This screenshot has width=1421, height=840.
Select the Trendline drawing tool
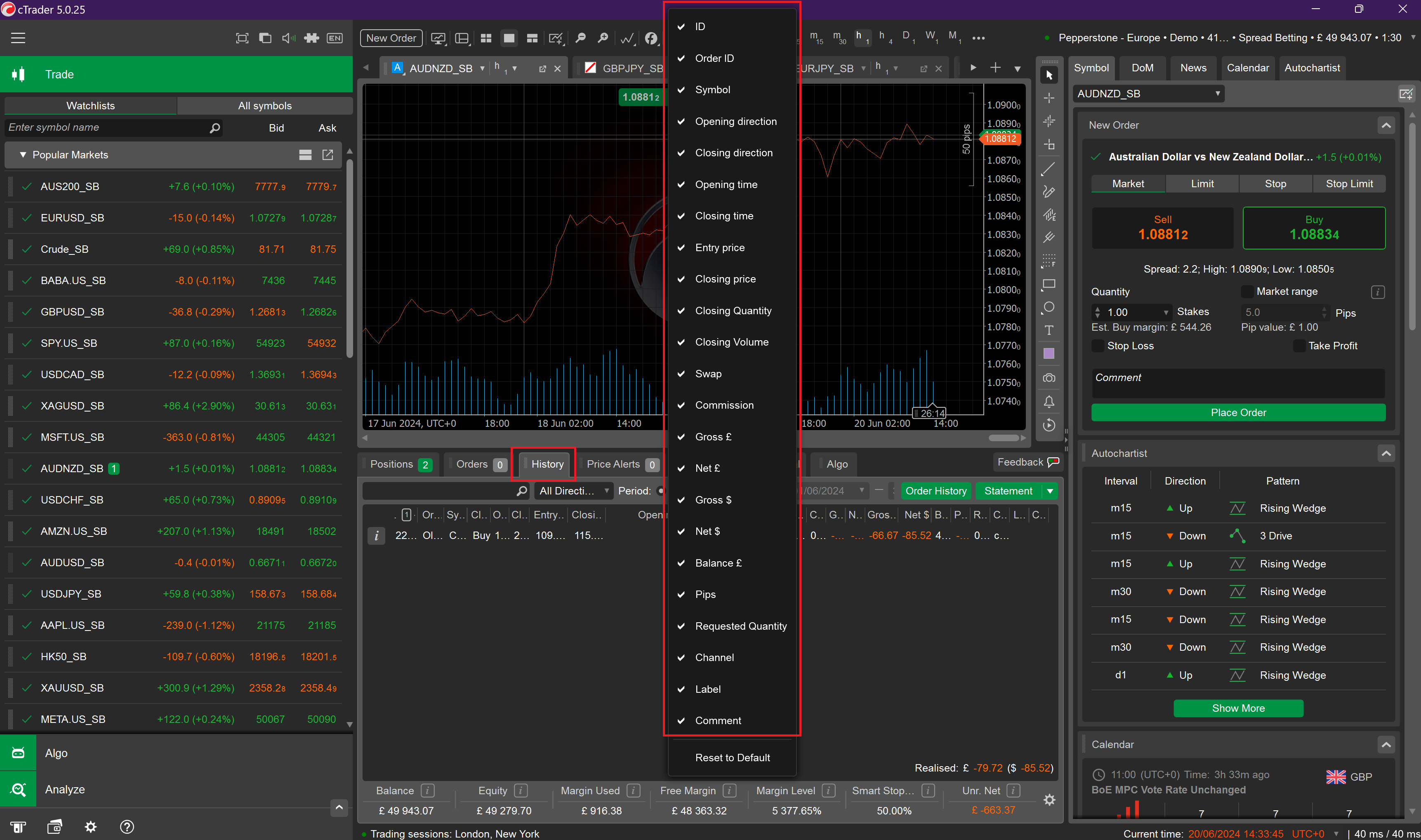coord(1049,168)
